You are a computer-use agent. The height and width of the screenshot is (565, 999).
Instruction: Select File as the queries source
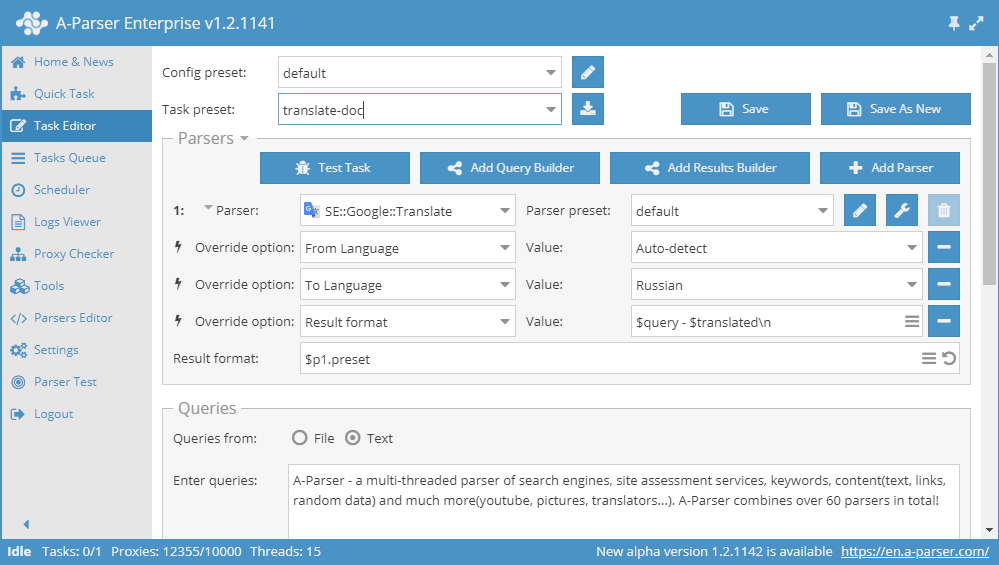(300, 438)
